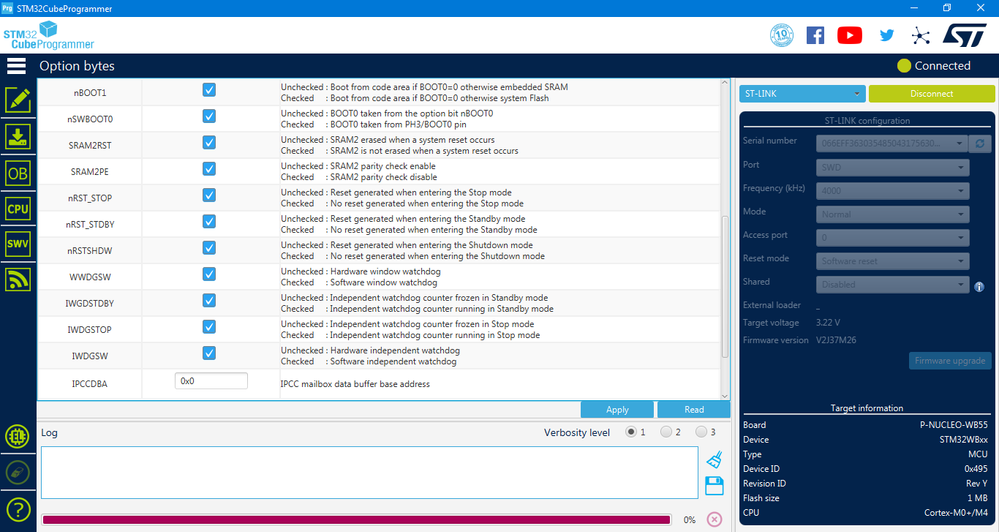Open the Facebook icon

point(816,35)
